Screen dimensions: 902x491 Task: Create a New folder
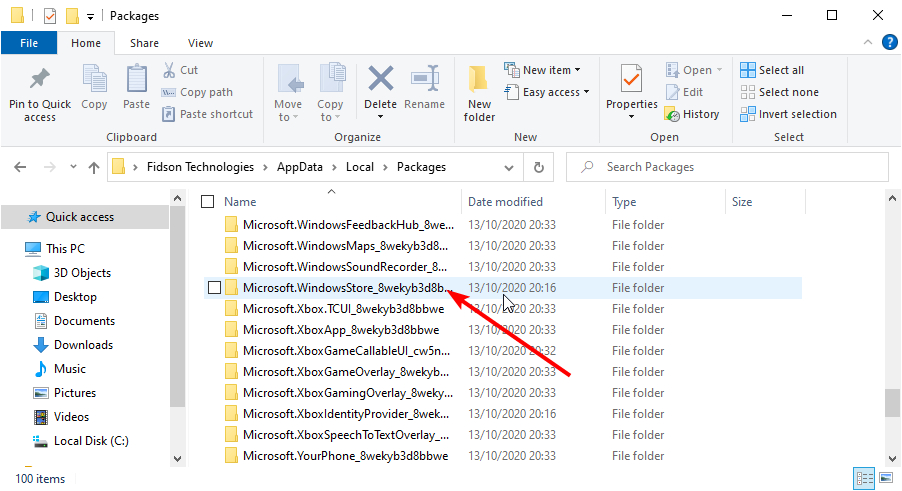pos(479,93)
